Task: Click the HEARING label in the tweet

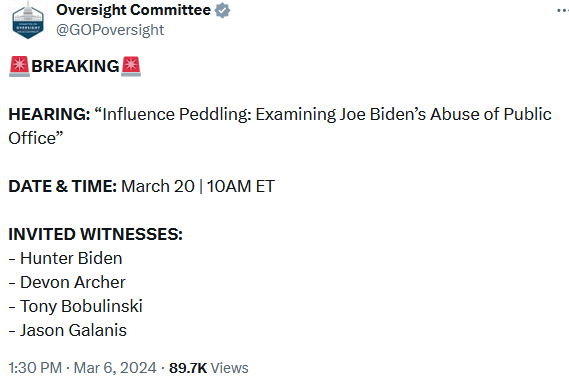Action: click(x=49, y=114)
